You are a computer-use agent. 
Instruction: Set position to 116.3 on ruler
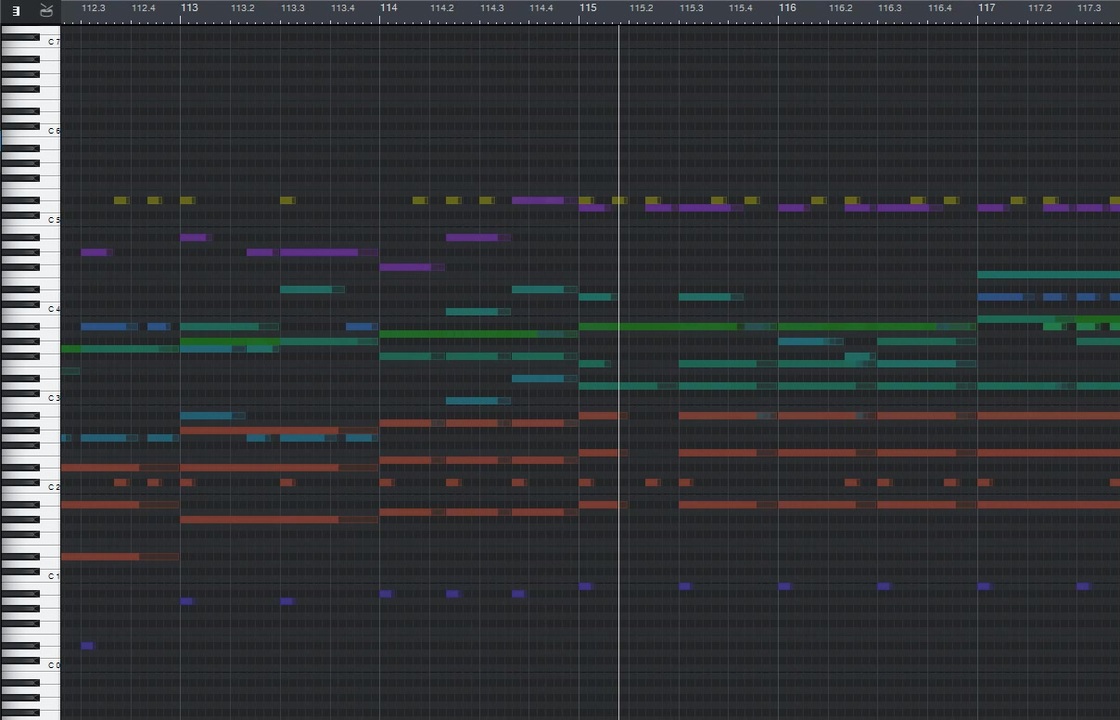(x=890, y=9)
